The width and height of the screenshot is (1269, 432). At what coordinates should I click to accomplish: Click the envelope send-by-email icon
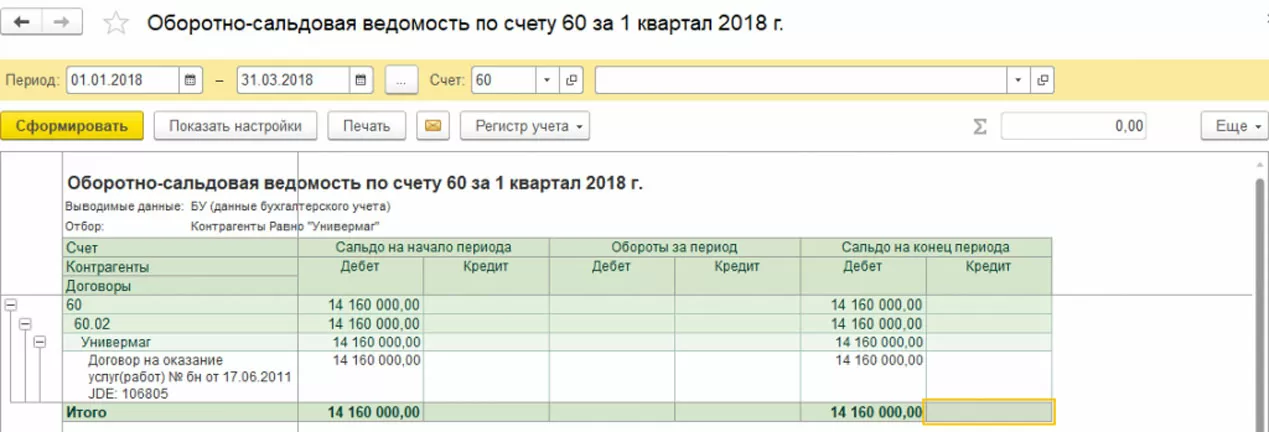point(433,126)
